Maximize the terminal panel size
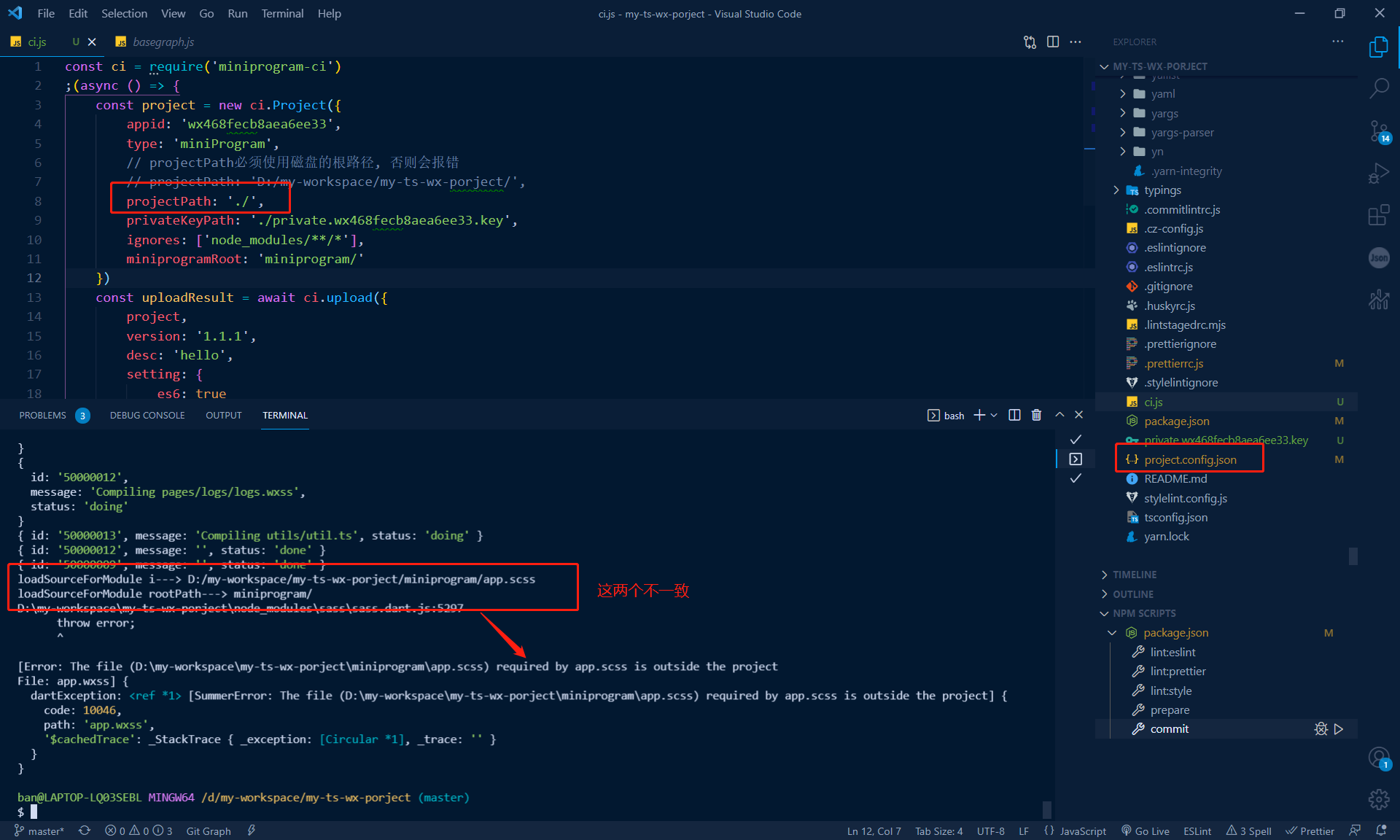This screenshot has width=1400, height=840. coord(1059,415)
